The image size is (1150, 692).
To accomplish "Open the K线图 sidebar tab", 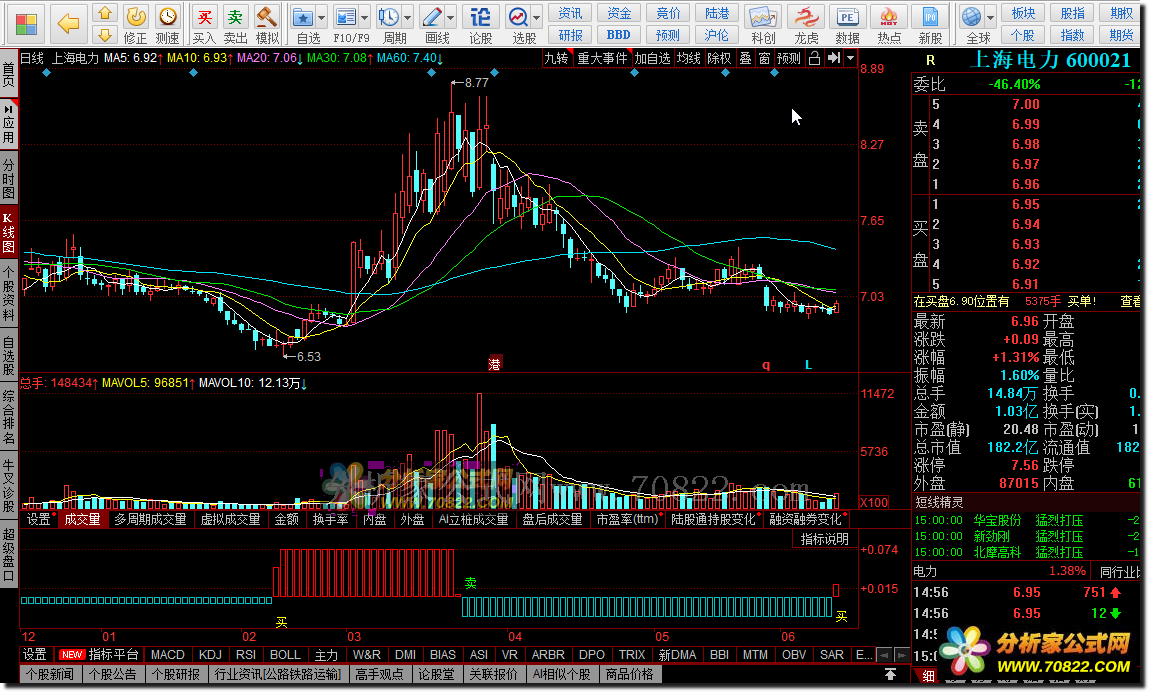I will [x=8, y=233].
